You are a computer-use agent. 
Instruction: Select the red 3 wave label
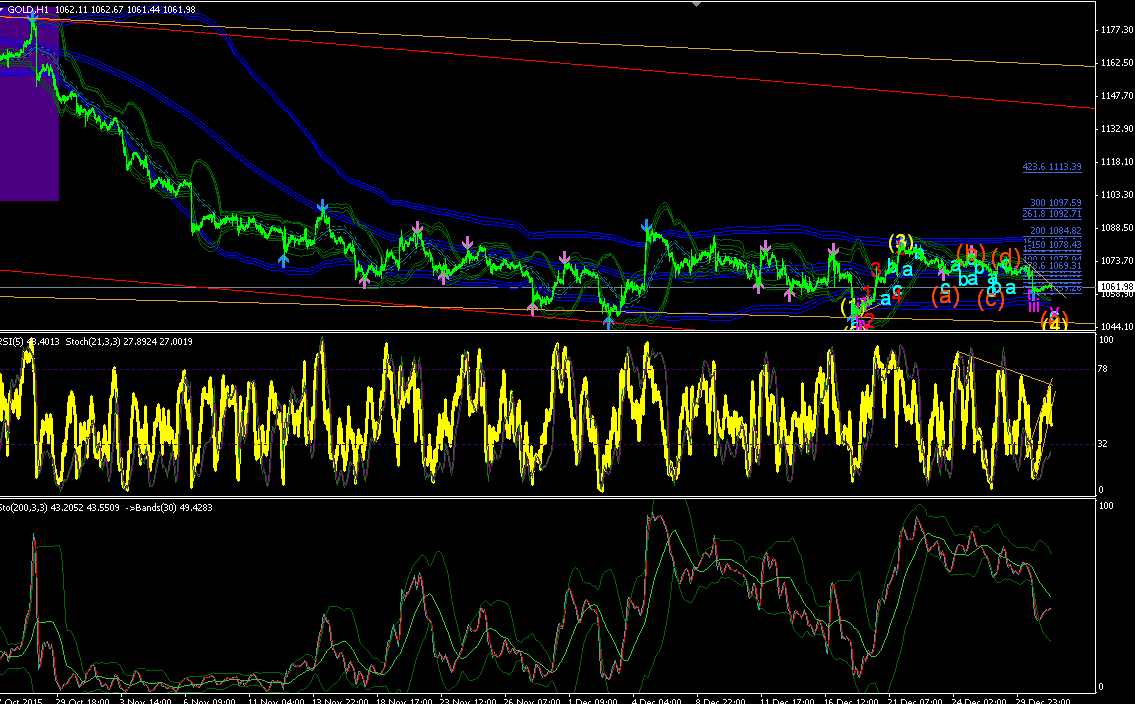coord(875,270)
